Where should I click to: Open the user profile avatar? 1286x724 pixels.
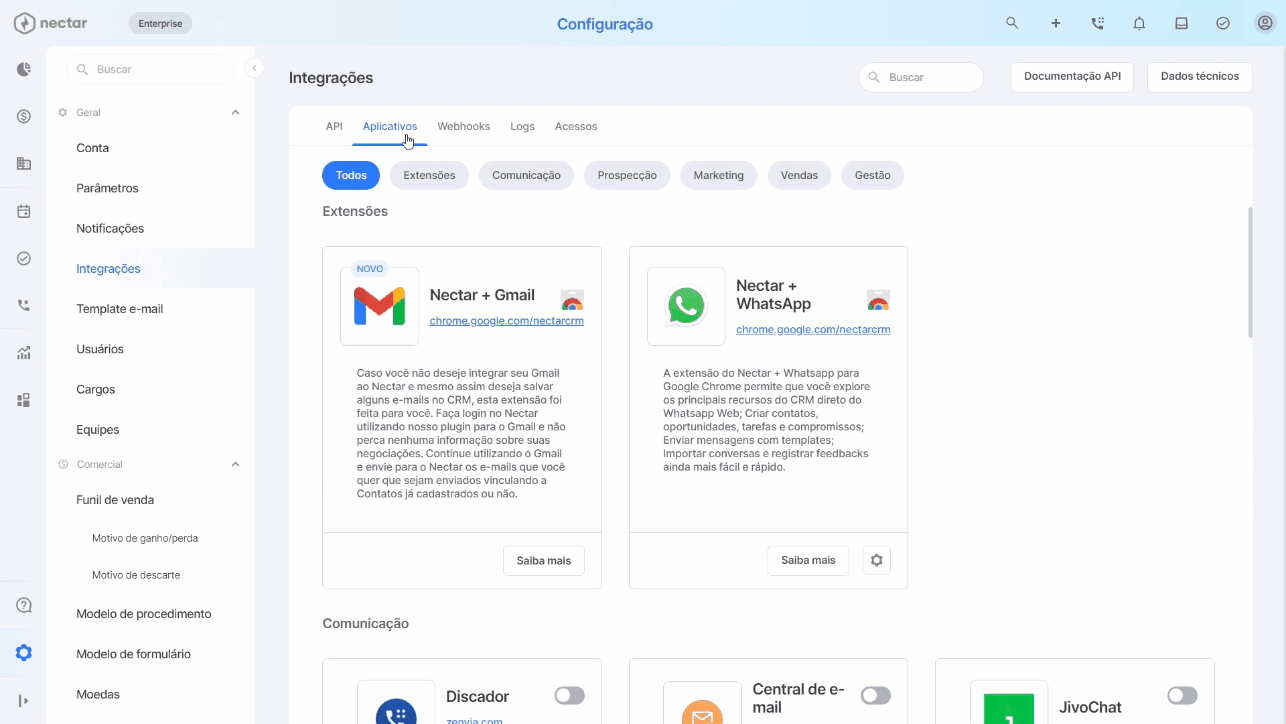(1265, 23)
